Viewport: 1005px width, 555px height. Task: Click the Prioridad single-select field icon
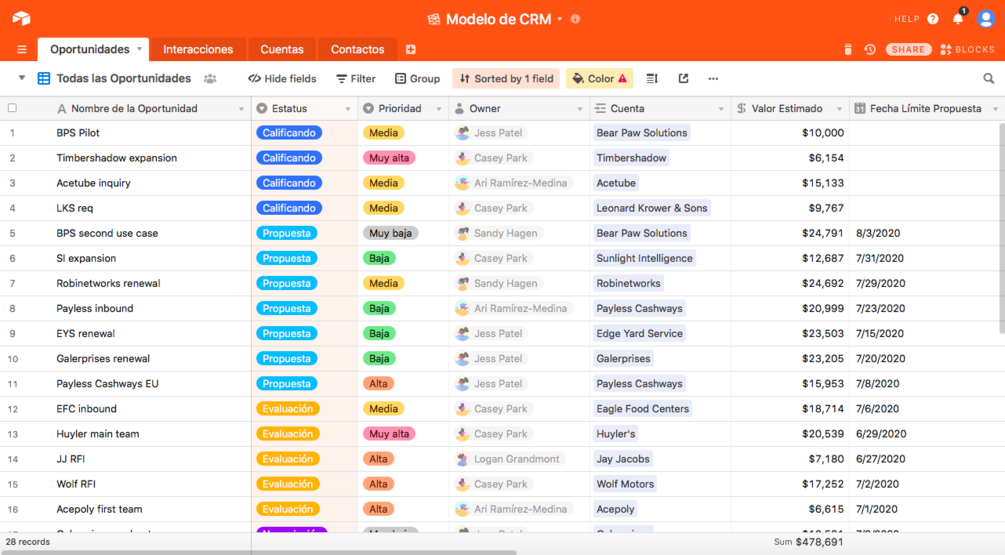pyautogui.click(x=368, y=108)
